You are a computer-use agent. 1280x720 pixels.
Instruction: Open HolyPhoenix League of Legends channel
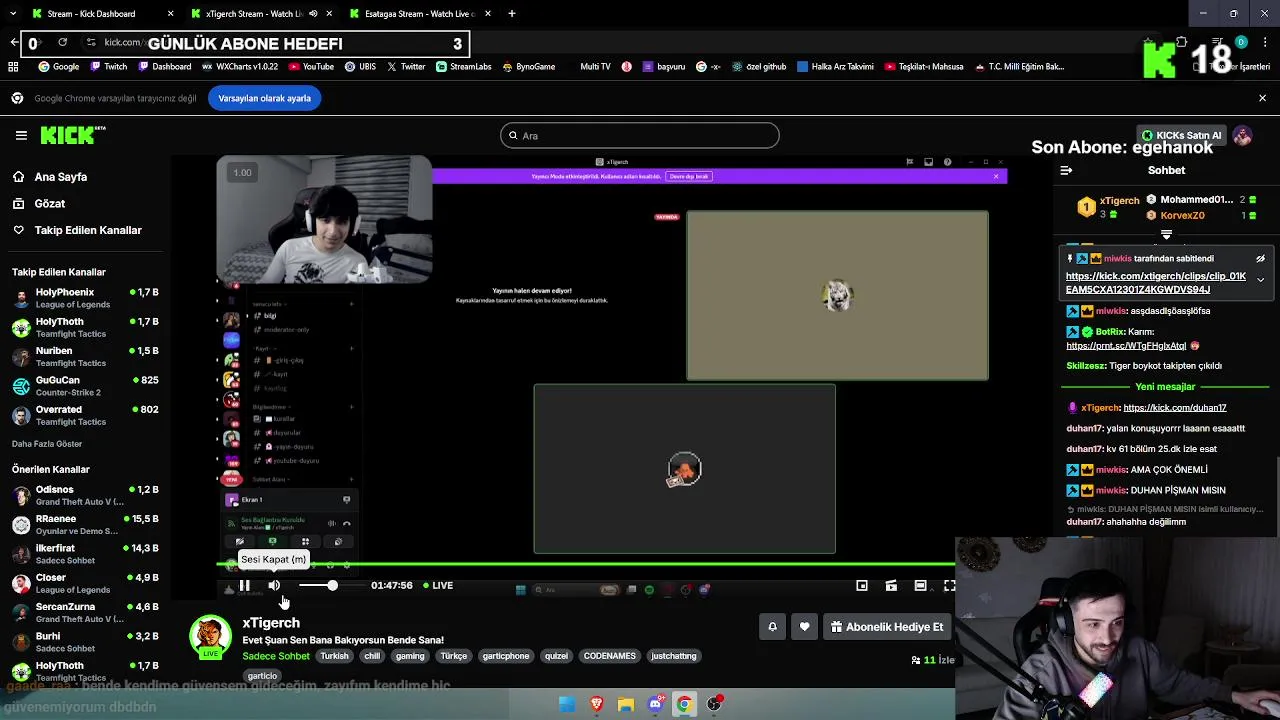(x=85, y=298)
